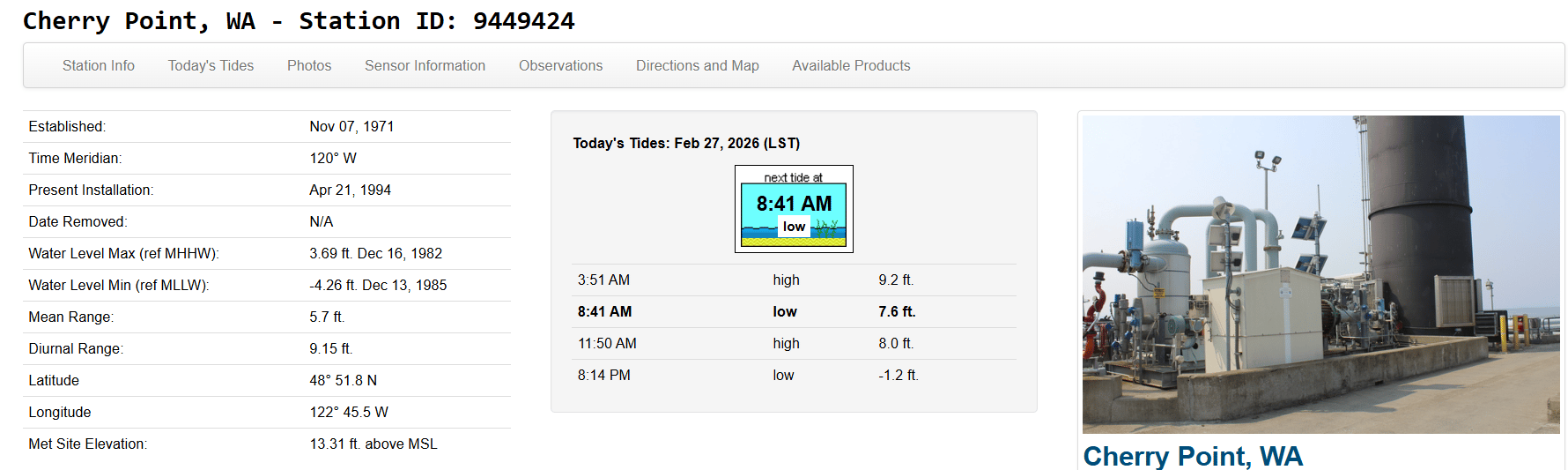This screenshot has width=1568, height=470.
Task: Click the station ID 9449424 page title
Action: coord(299,20)
